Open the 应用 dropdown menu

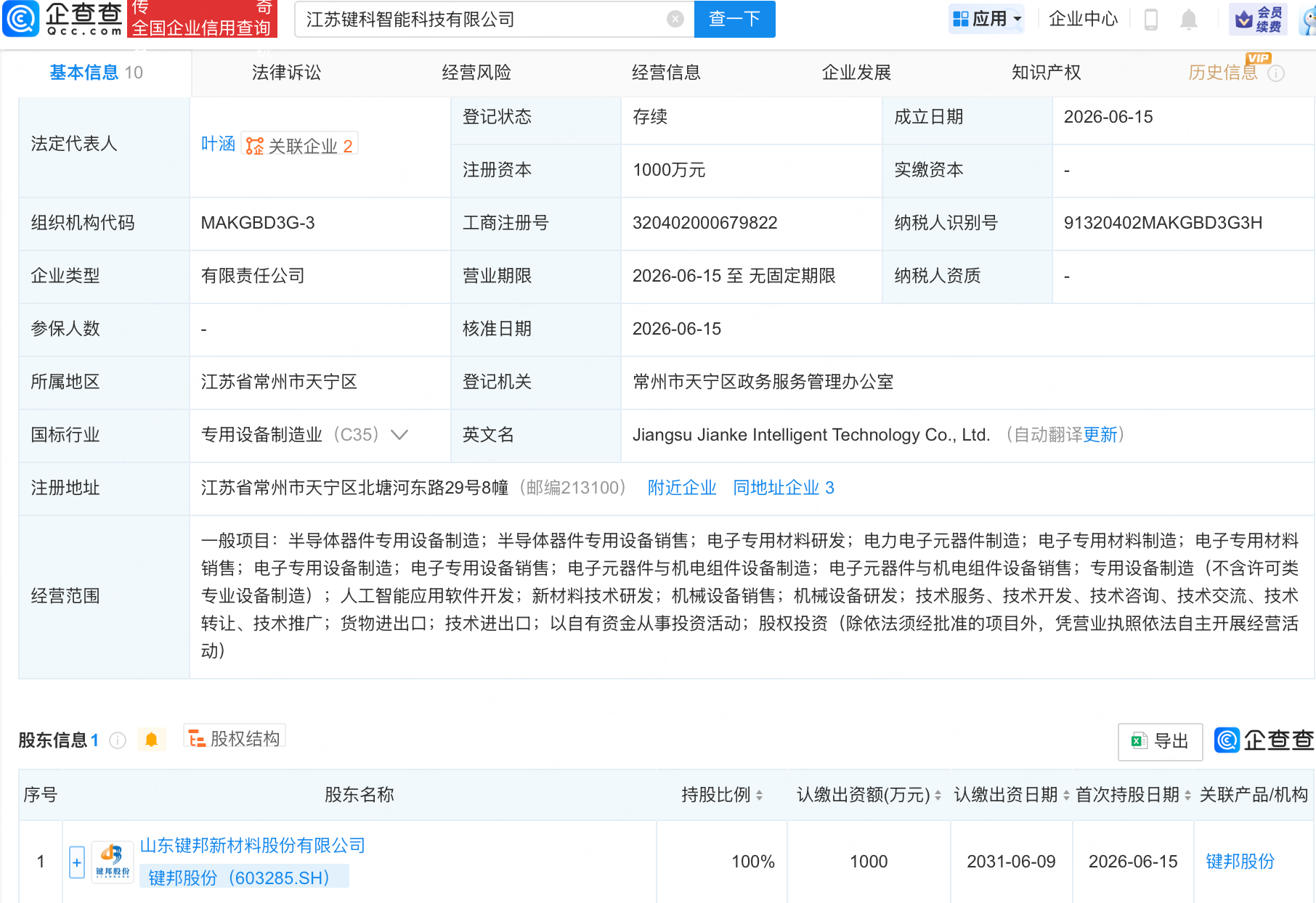pyautogui.click(x=986, y=19)
